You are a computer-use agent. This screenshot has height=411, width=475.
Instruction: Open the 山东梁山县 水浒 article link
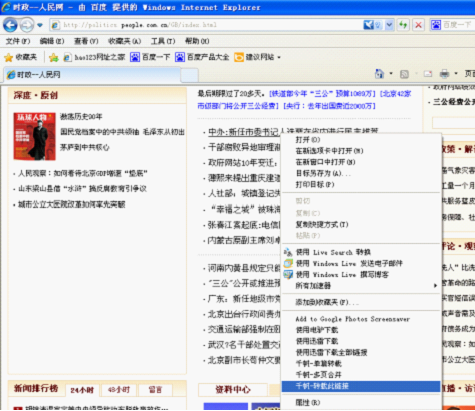click(82, 189)
